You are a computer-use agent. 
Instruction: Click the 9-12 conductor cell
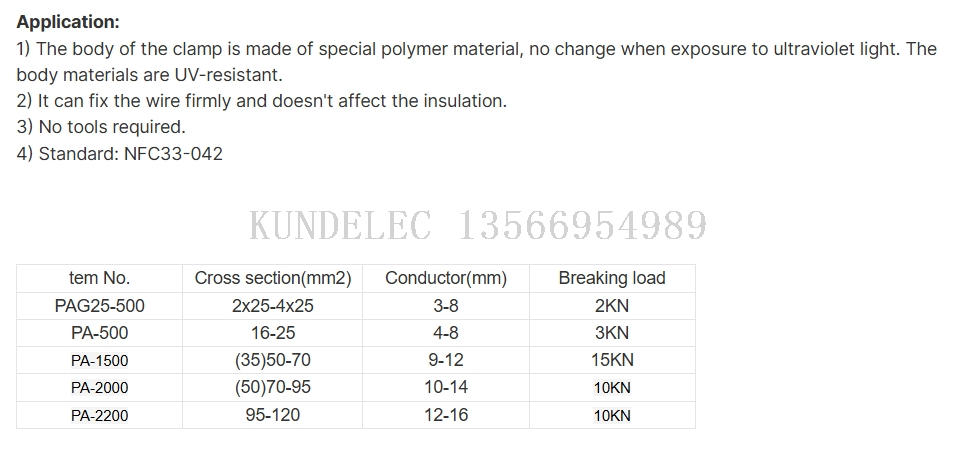point(445,360)
